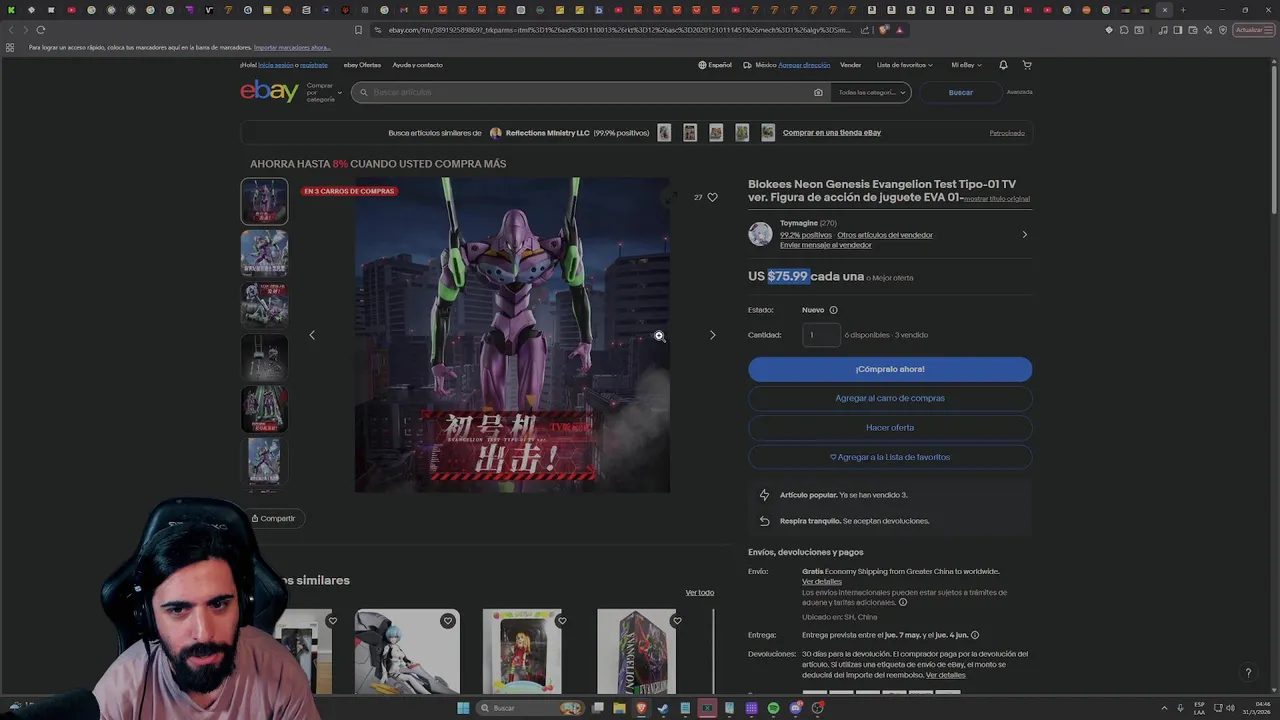Click 'mostrar título original' link
The image size is (1280, 720).
pos(997,199)
